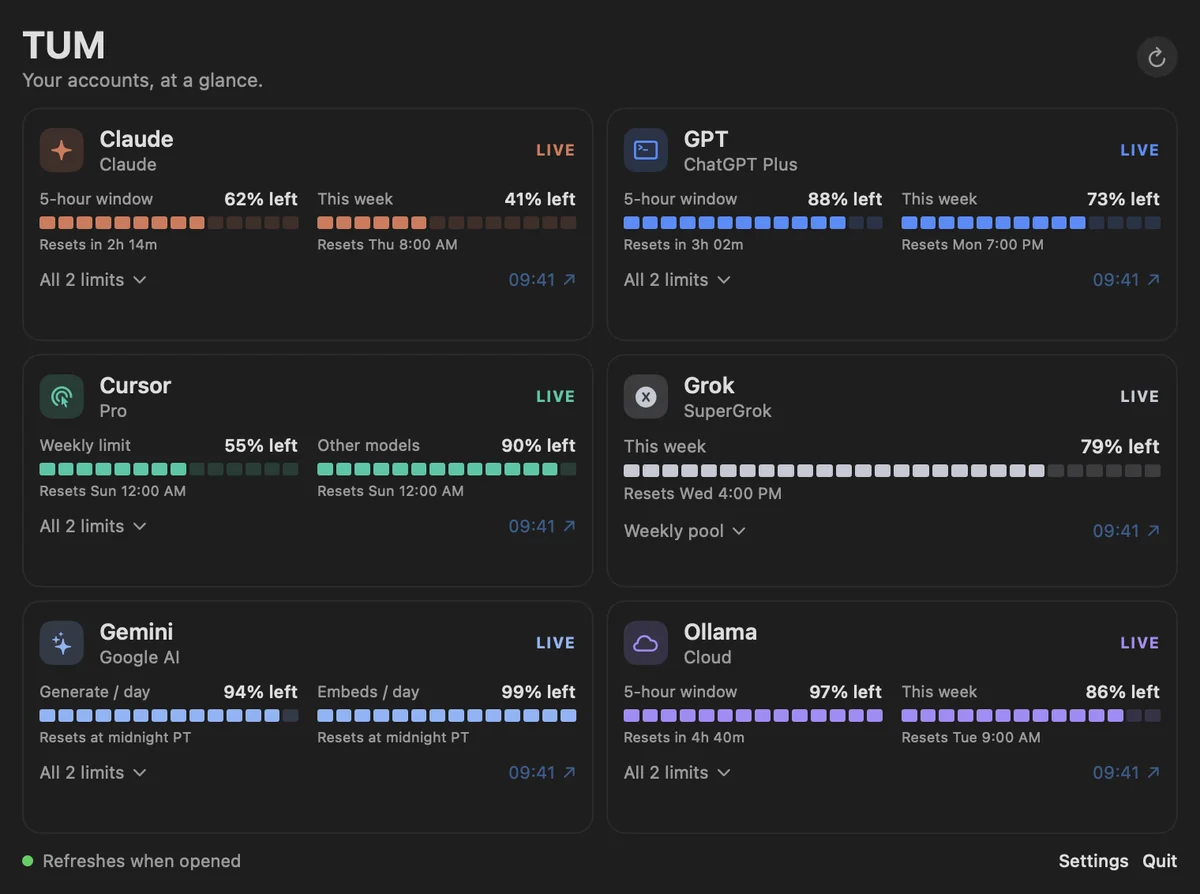Click the ChatGPT Plus subtitle
Screen dimensions: 1200x894
point(741,164)
